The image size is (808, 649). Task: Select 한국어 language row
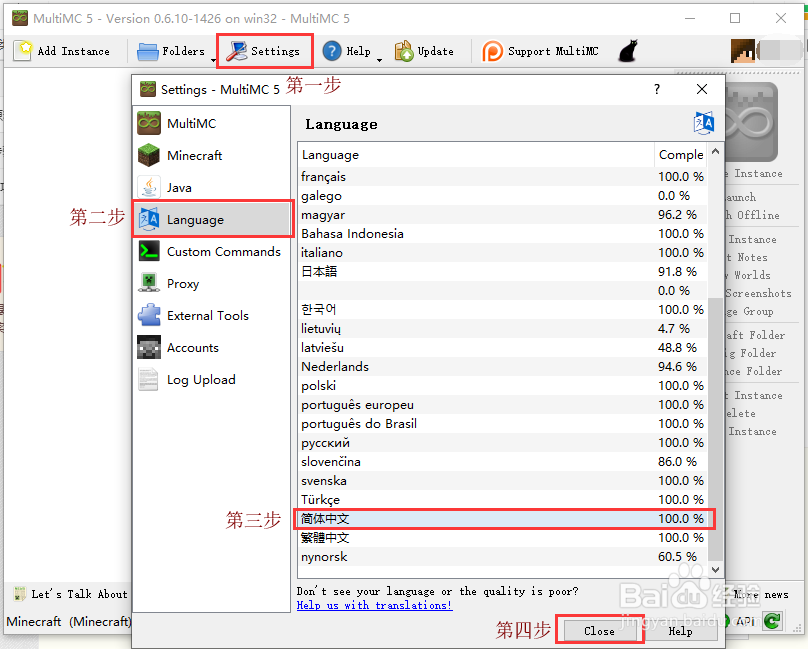click(x=502, y=309)
